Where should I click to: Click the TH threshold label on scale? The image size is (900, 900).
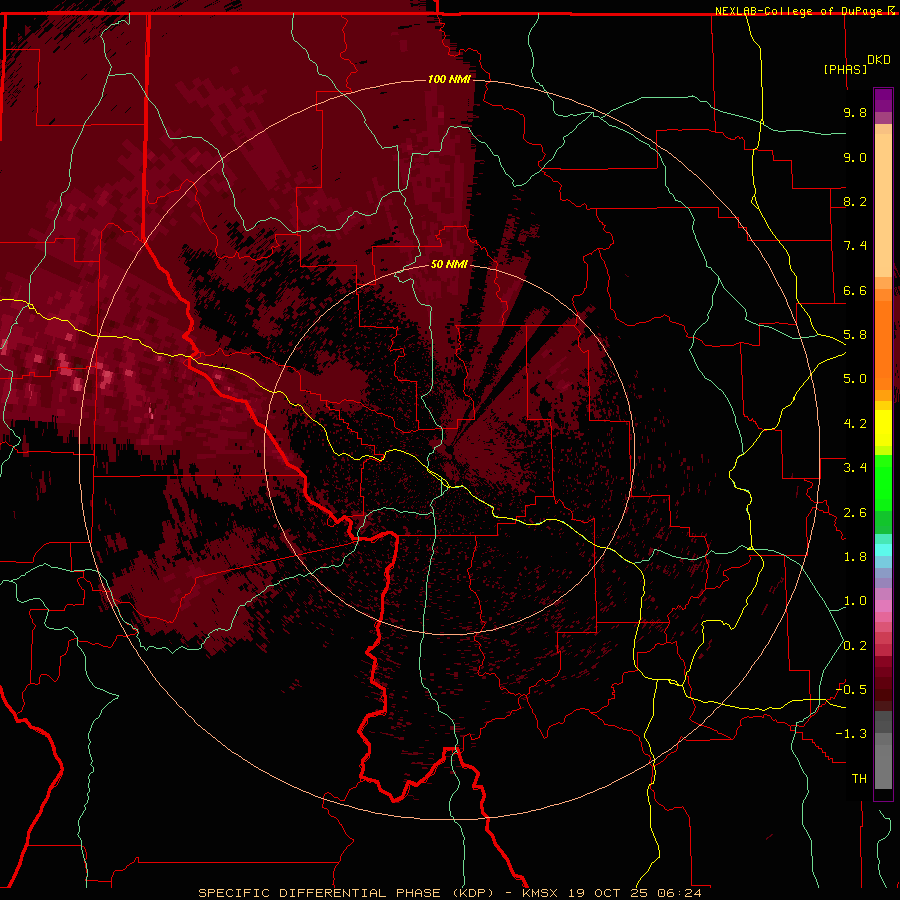pos(859,779)
